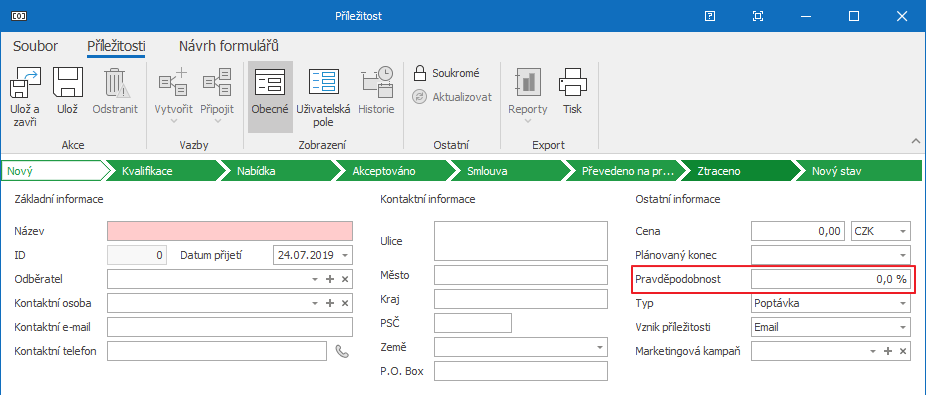Set the stage to Převedeno na pr…

tap(623, 171)
